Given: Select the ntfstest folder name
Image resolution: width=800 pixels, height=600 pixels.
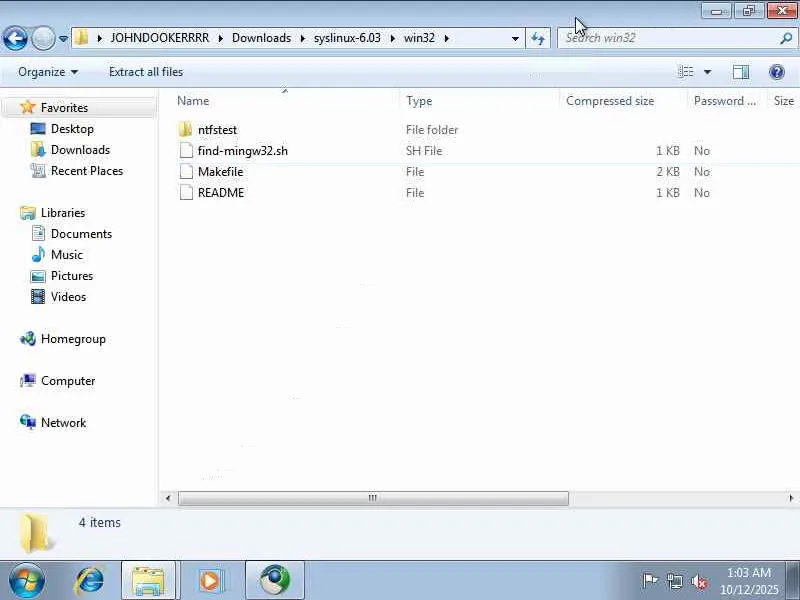Looking at the screenshot, I should point(217,130).
